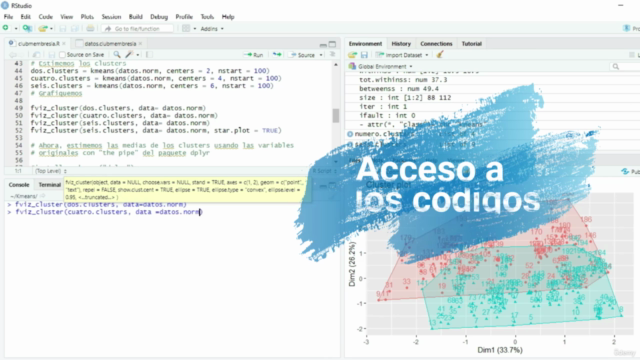Go back to previous source location
The image size is (640, 360).
coord(12,55)
